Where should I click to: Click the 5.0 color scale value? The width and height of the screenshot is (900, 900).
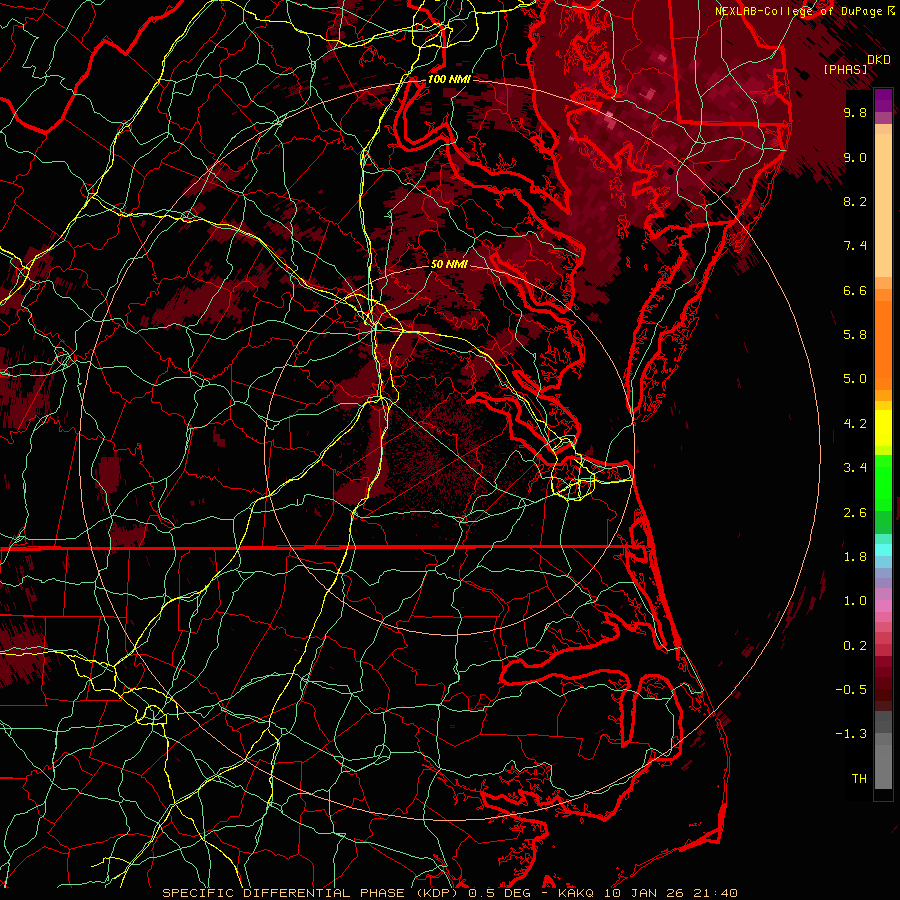pyautogui.click(x=855, y=379)
